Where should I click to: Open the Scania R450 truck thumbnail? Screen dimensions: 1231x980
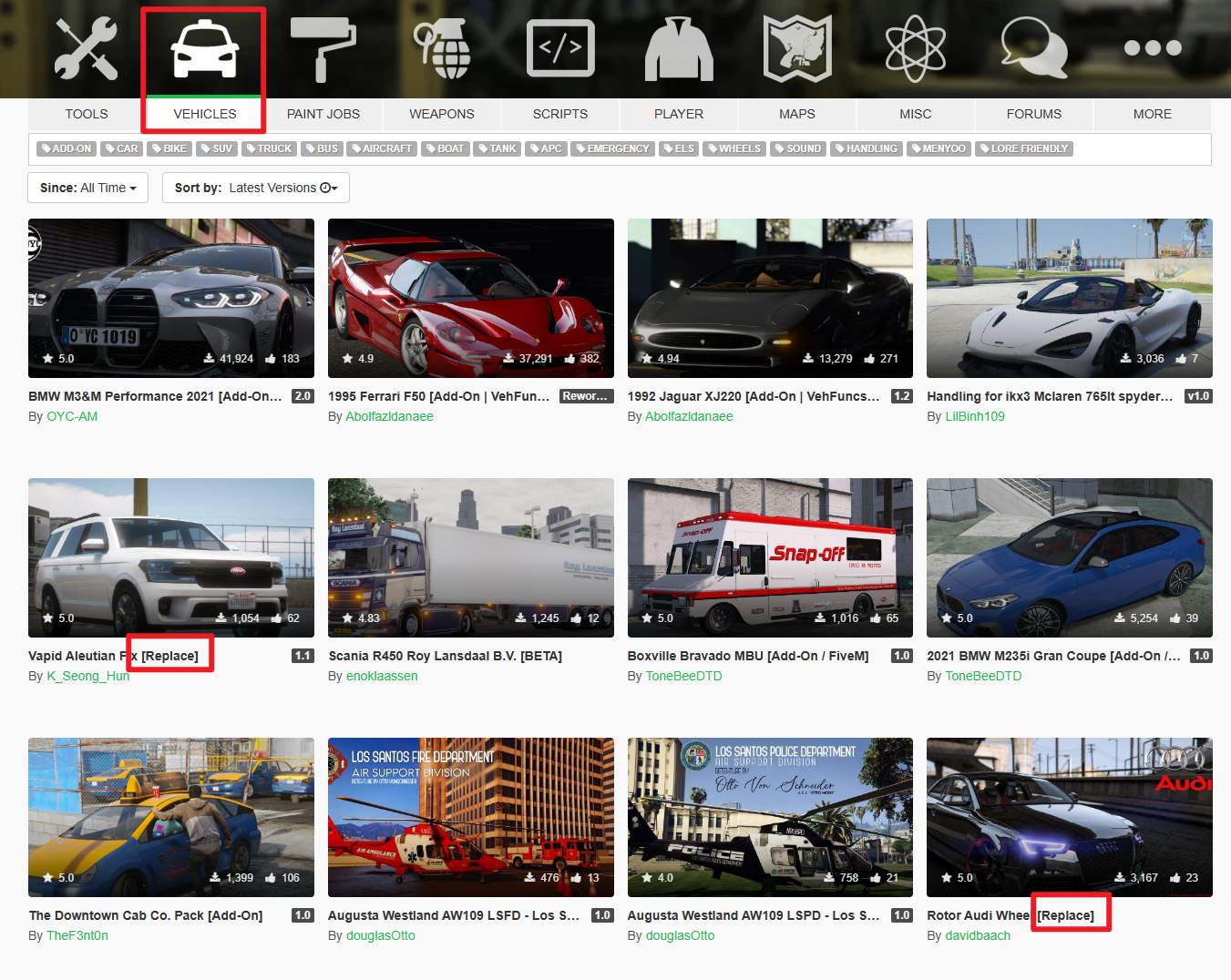[471, 557]
